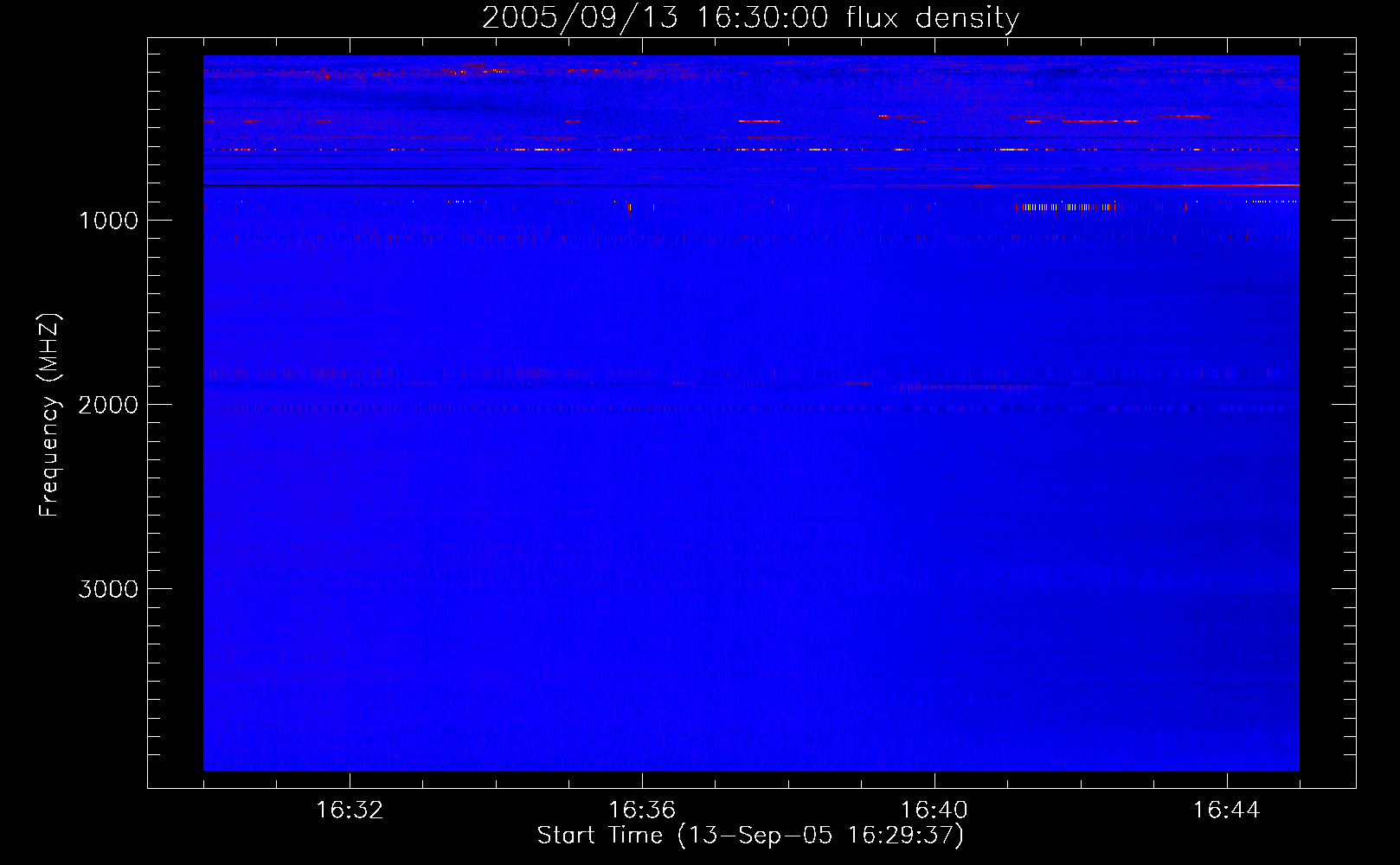The image size is (1400, 865).
Task: Click the 3000 frequency tick label
Action: point(108,589)
